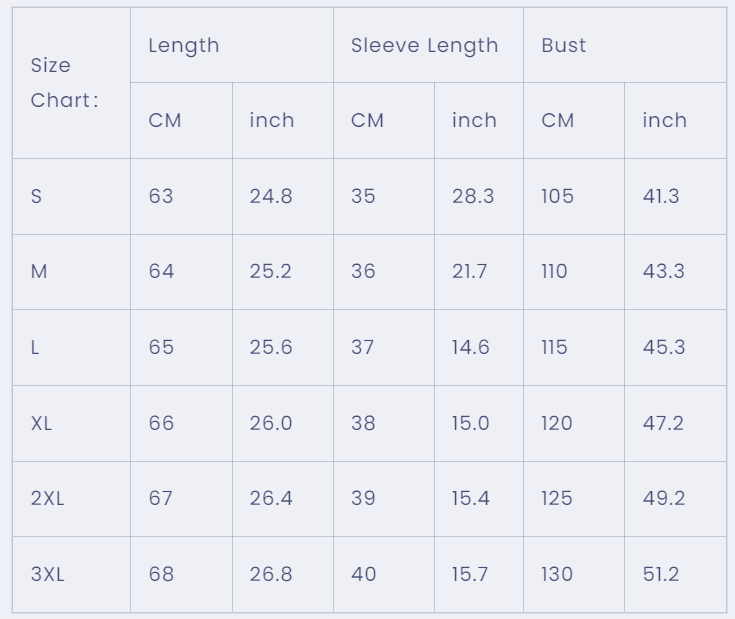Click the S size row label
Image resolution: width=735 pixels, height=619 pixels.
(x=71, y=196)
